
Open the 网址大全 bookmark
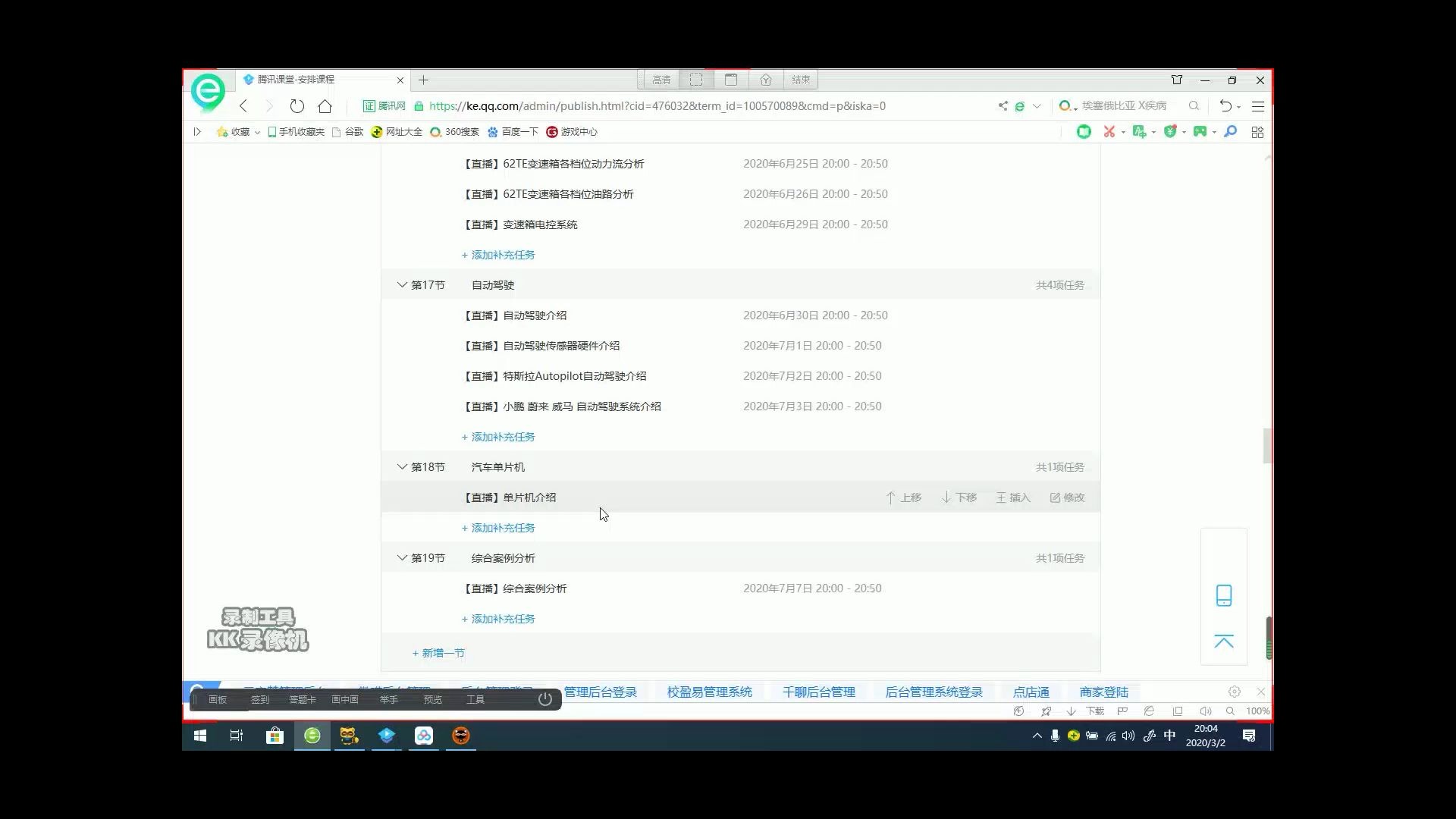coord(397,132)
